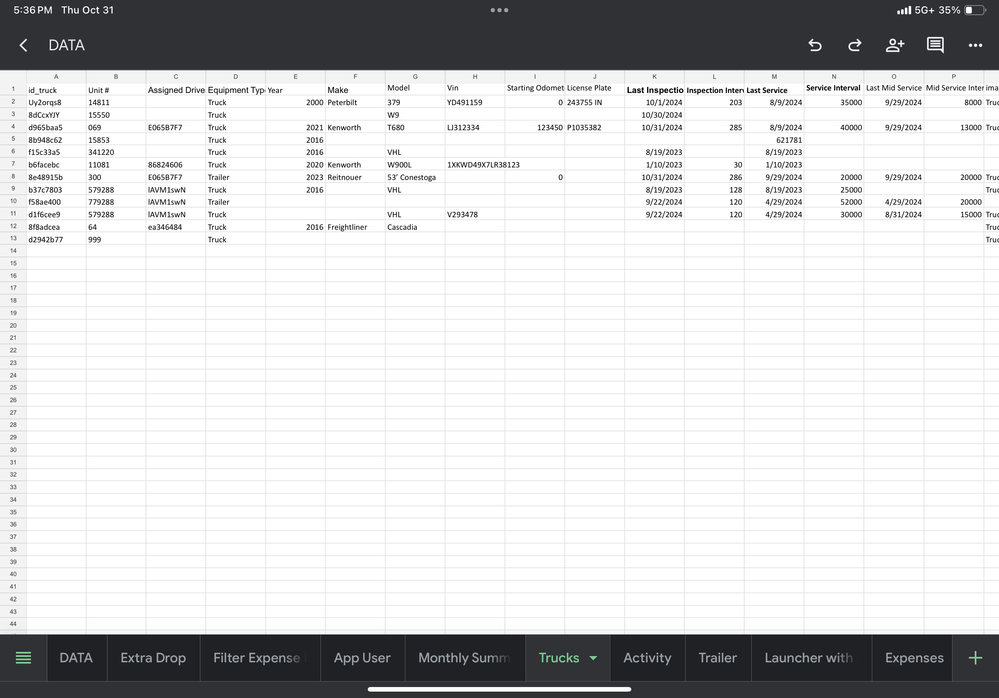Viewport: 999px width, 698px height.
Task: Select cell Cascadia
Action: (415, 227)
